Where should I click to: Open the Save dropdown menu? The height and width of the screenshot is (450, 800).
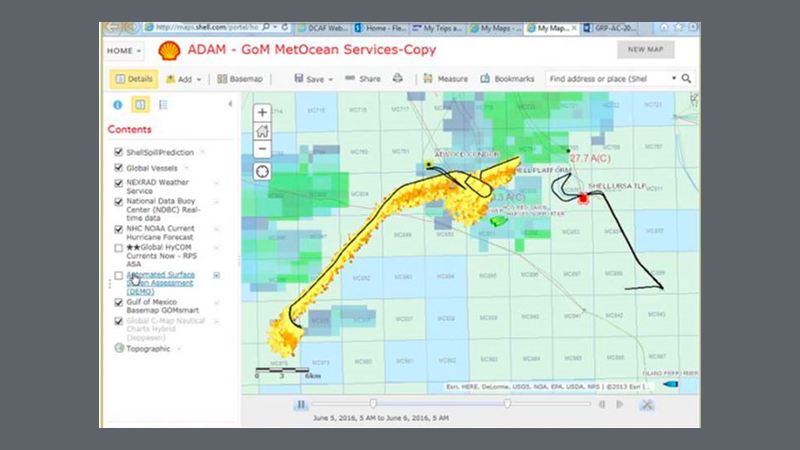[313, 78]
